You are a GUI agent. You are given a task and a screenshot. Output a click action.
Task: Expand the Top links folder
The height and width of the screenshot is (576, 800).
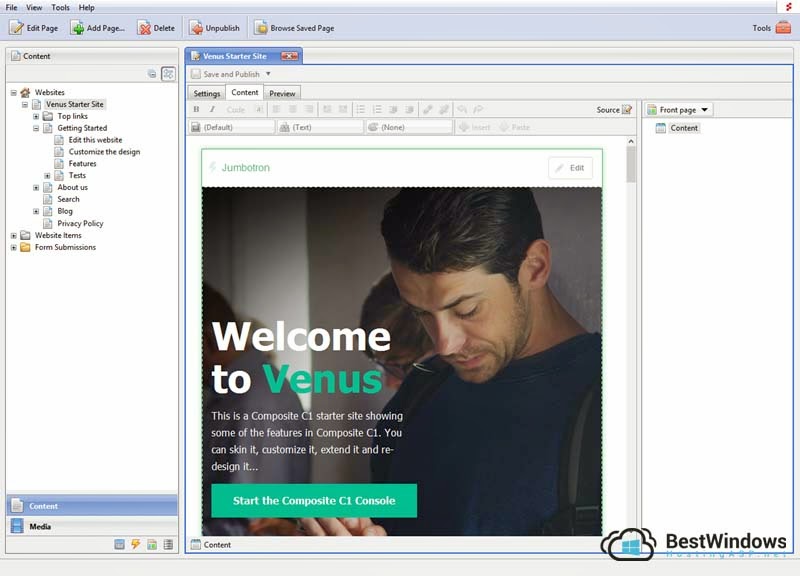[36, 116]
